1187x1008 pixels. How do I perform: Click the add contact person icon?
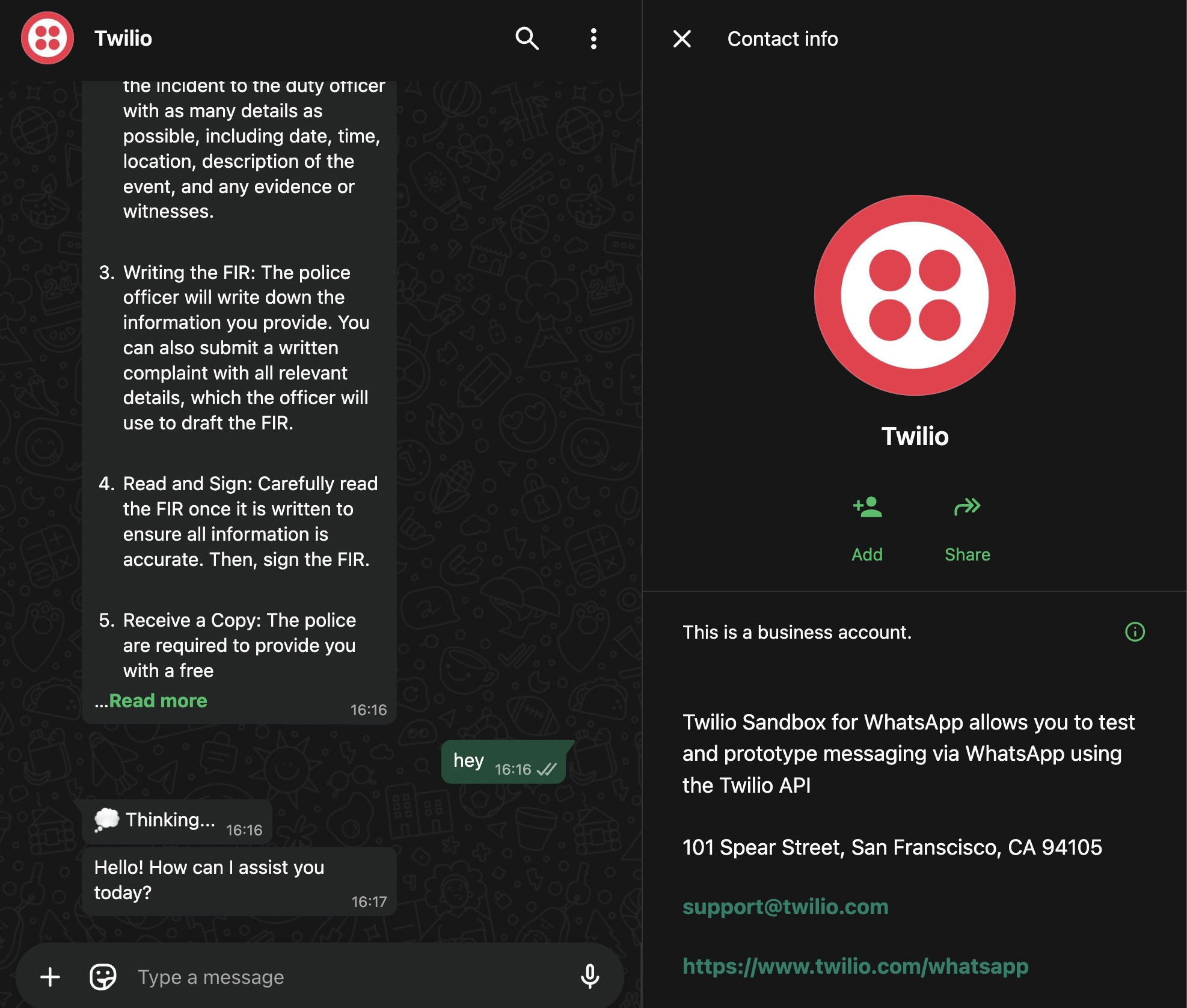coord(867,507)
